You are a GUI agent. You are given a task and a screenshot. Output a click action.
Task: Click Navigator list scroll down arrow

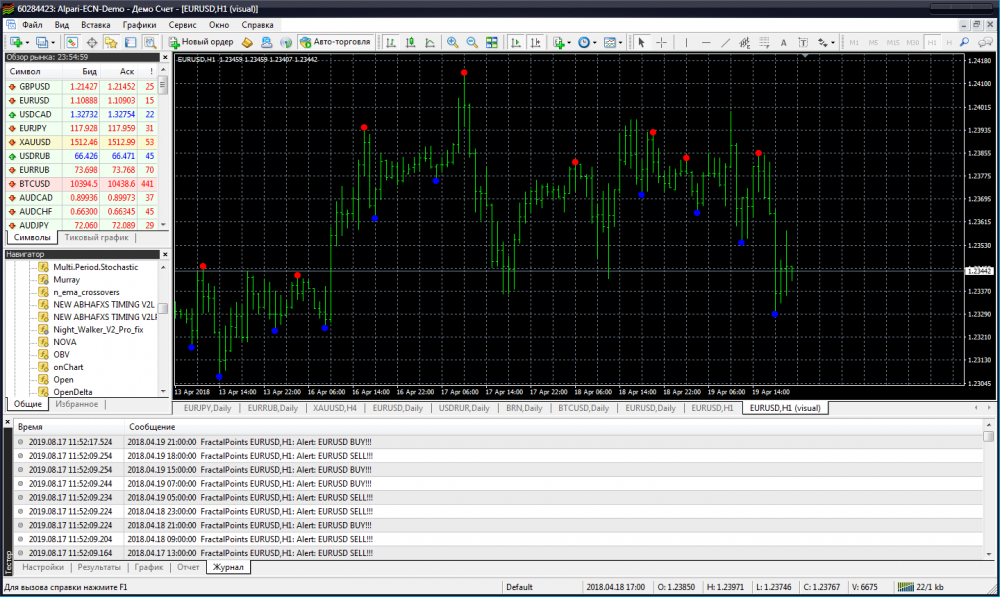(163, 391)
